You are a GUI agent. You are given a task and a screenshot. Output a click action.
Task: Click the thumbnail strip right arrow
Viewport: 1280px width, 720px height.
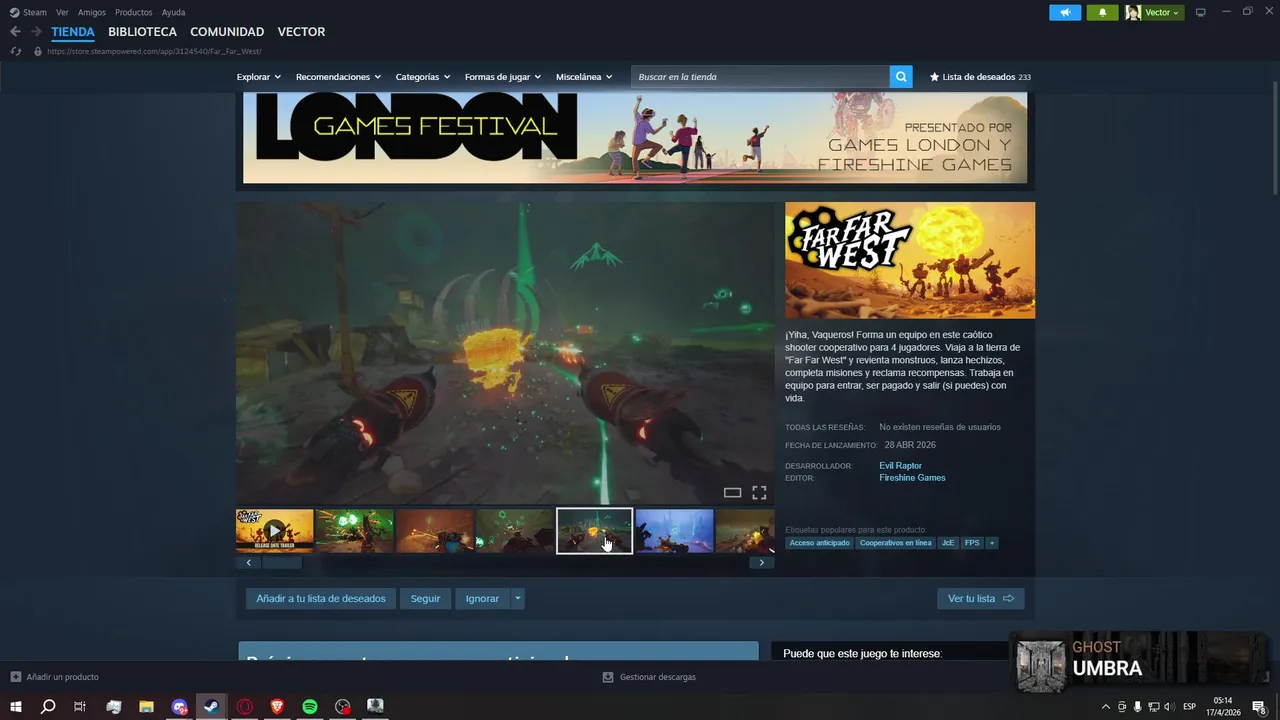click(761, 563)
